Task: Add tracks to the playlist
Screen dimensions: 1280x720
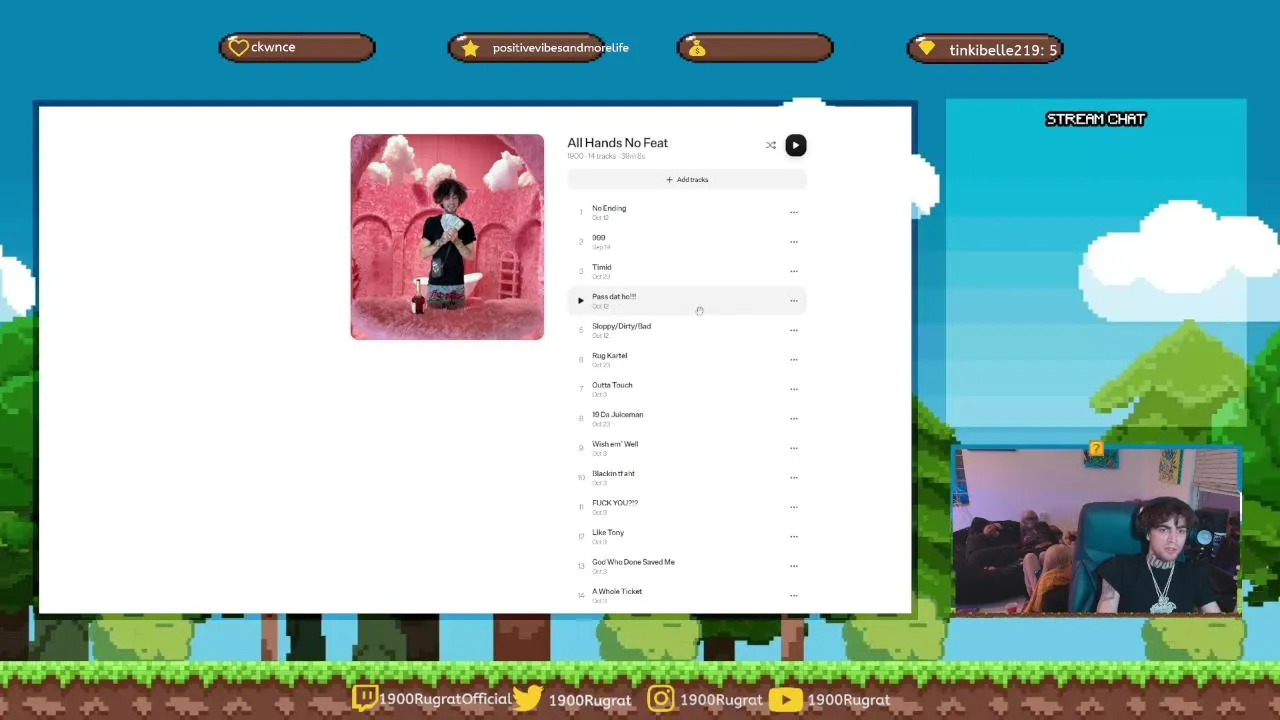Action: tap(687, 179)
